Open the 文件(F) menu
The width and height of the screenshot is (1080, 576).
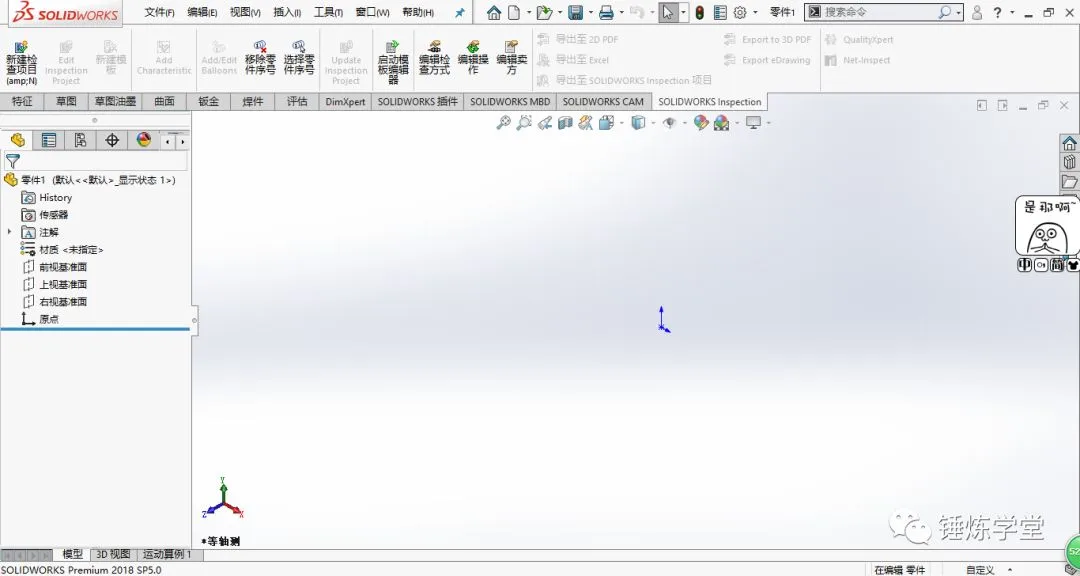(159, 12)
